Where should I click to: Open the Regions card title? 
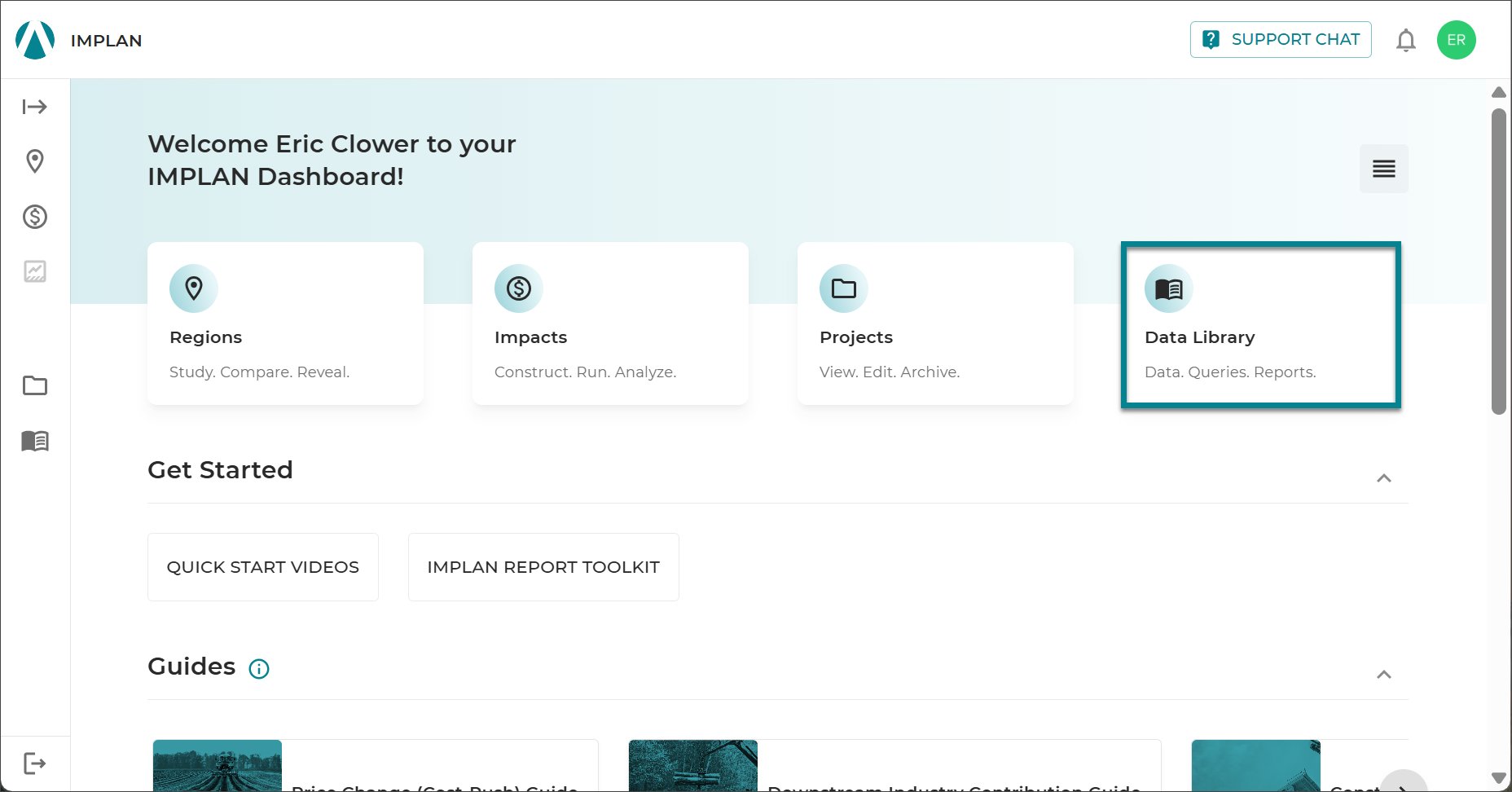pyautogui.click(x=206, y=337)
